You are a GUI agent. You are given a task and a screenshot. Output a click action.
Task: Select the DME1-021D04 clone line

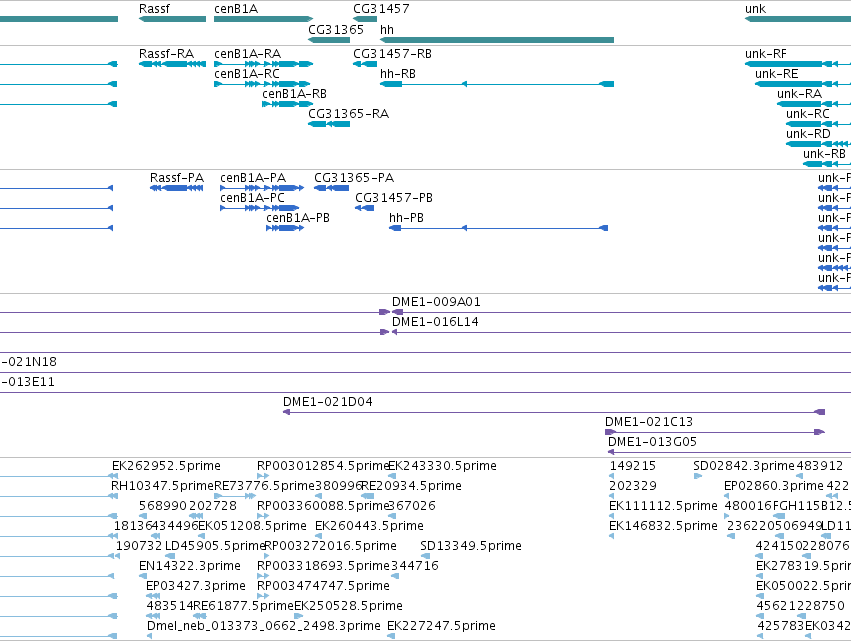554,412
